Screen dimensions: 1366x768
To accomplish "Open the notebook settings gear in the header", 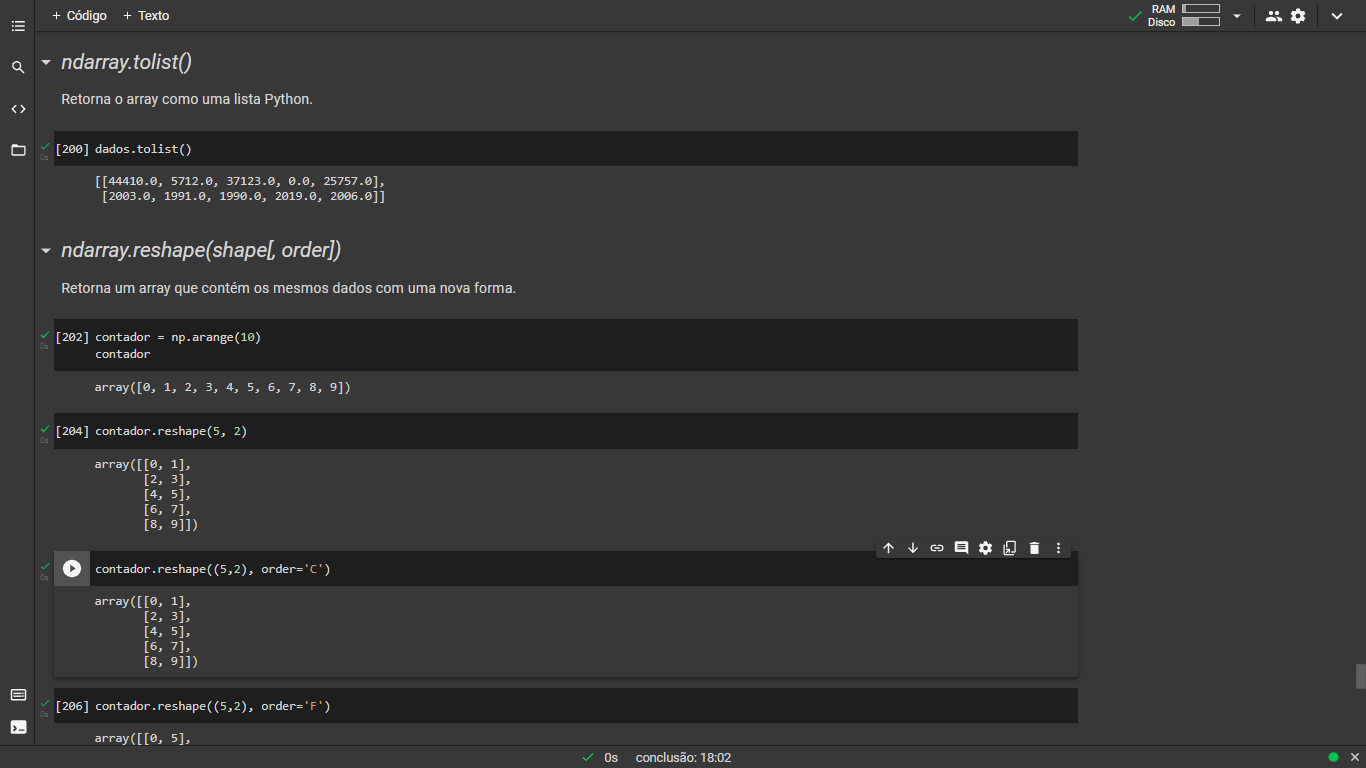I will coord(1298,16).
